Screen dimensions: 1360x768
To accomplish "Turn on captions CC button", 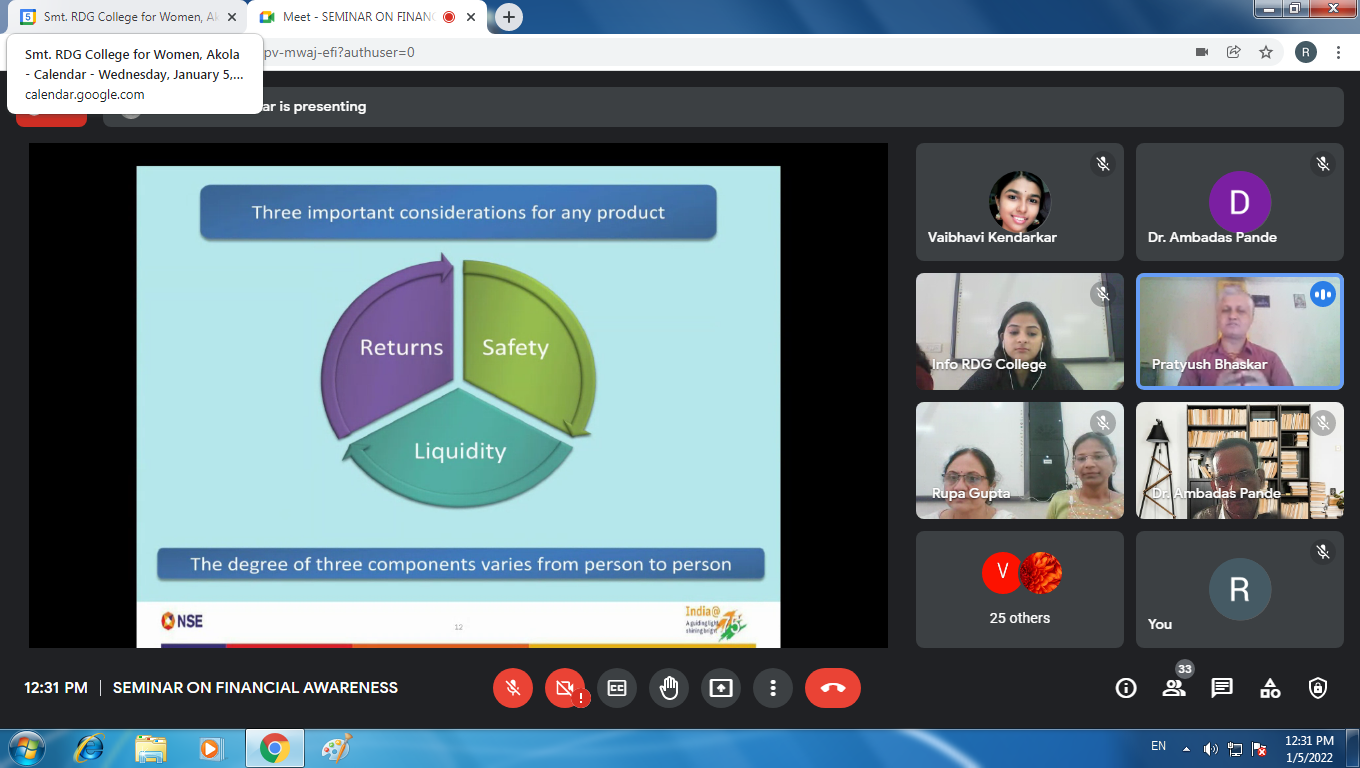I will coord(617,688).
